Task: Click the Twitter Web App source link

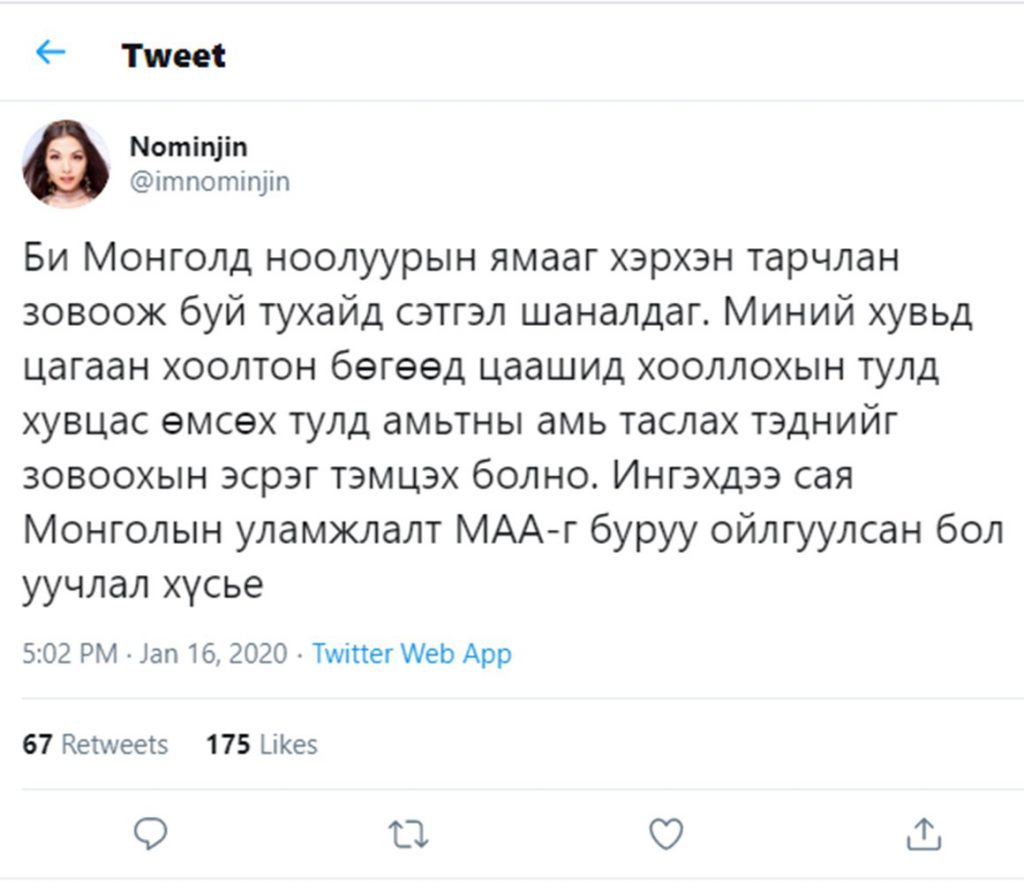Action: tap(411, 654)
